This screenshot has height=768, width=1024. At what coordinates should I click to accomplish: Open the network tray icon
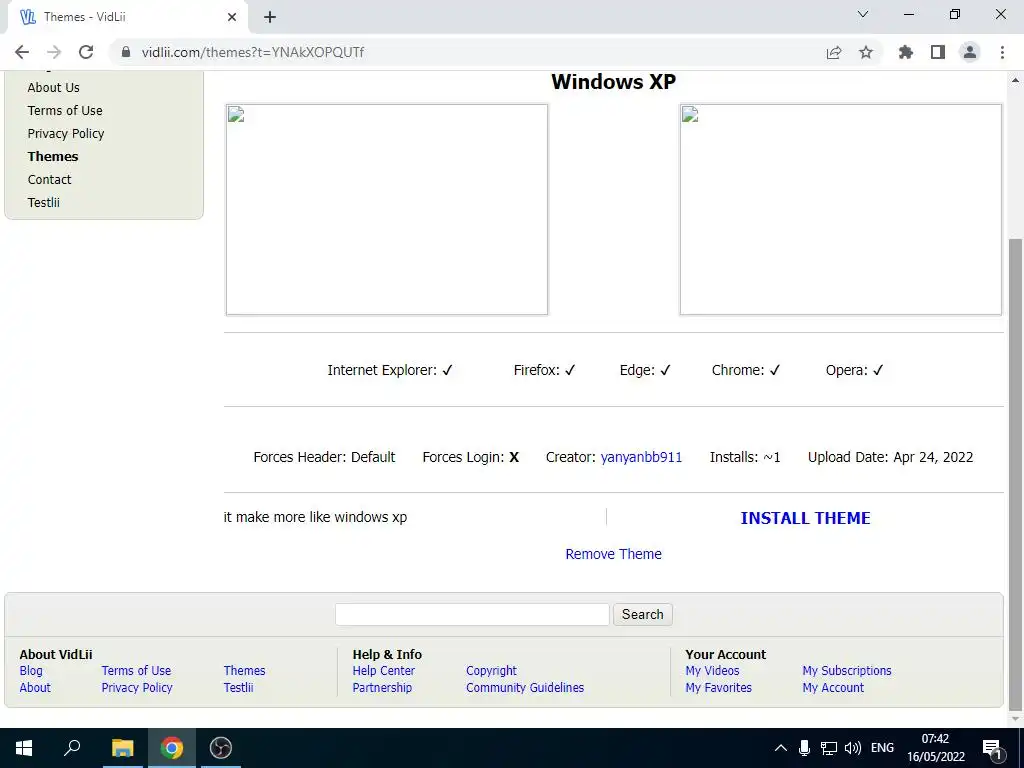click(x=829, y=748)
